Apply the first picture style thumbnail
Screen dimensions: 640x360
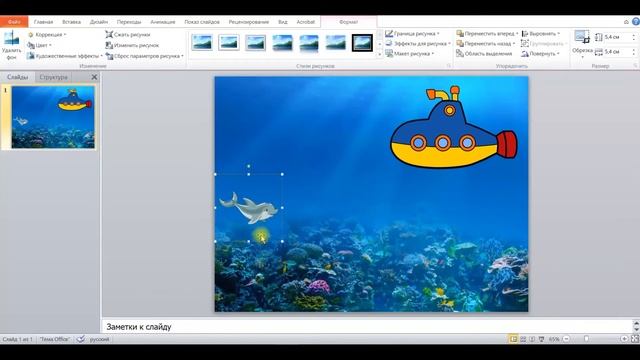coord(202,43)
